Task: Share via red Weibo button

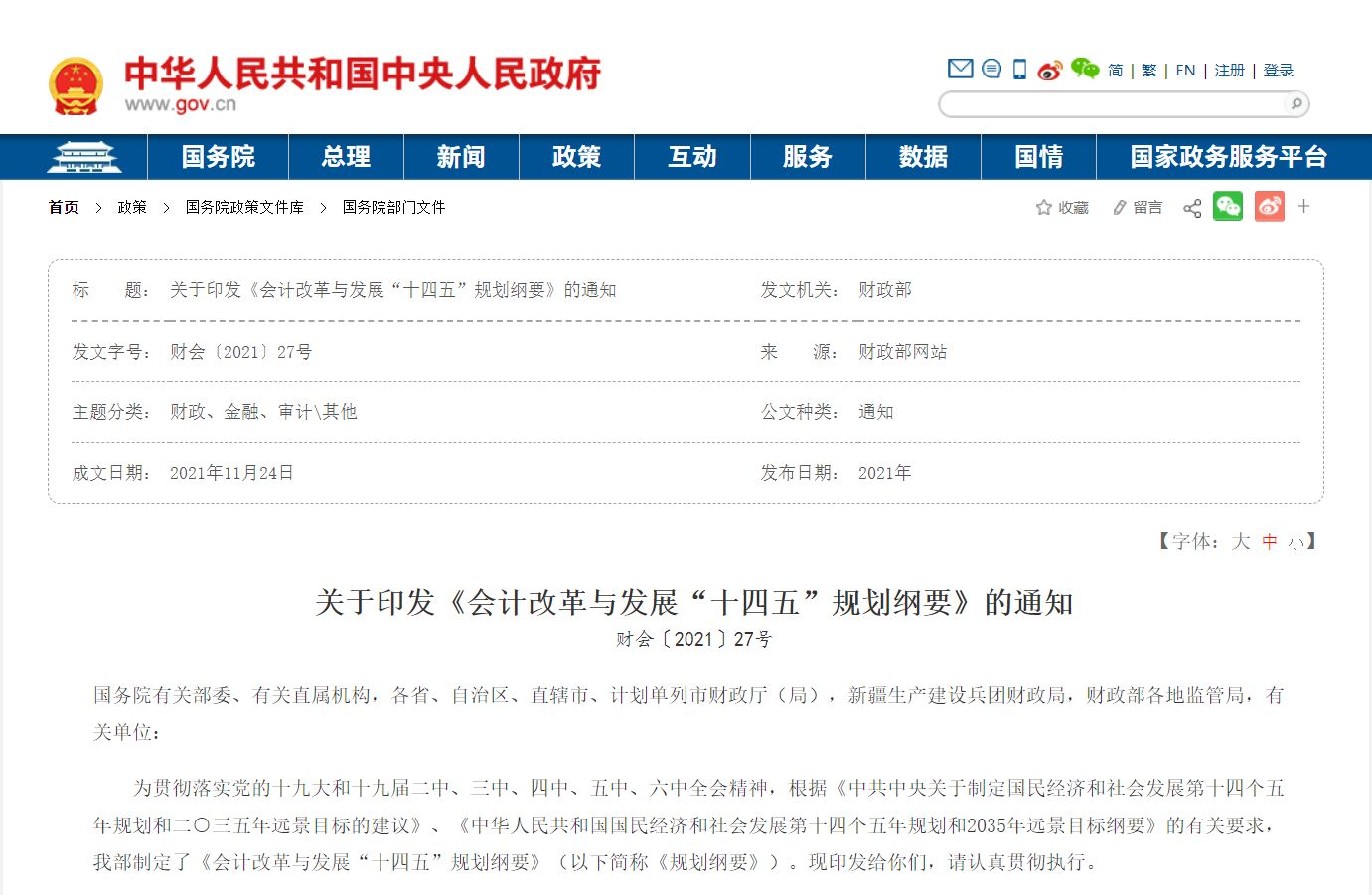Action: click(1270, 206)
